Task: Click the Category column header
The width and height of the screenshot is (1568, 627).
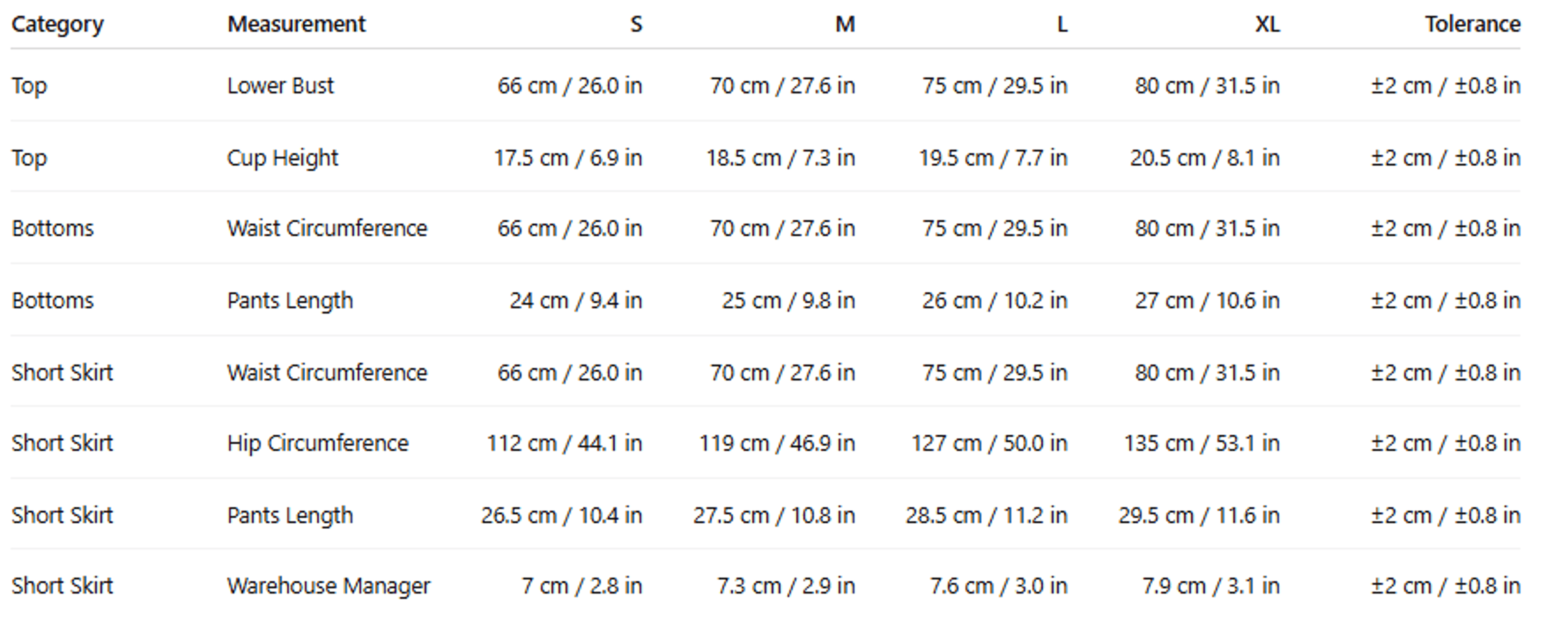Action: [57, 24]
